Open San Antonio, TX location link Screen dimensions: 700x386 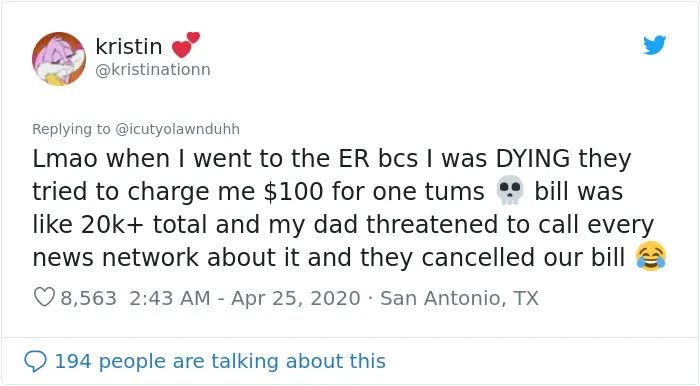pos(459,298)
